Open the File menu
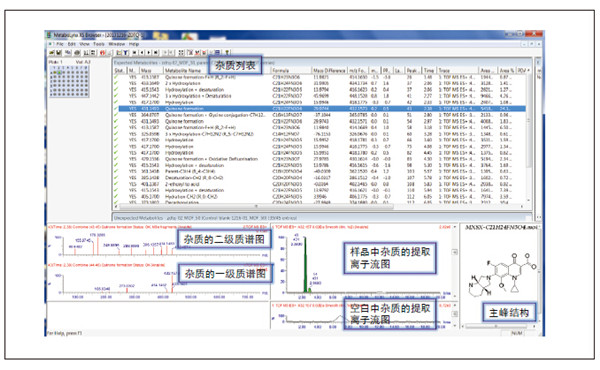Image resolution: width=600 pixels, height=370 pixels. (60, 44)
